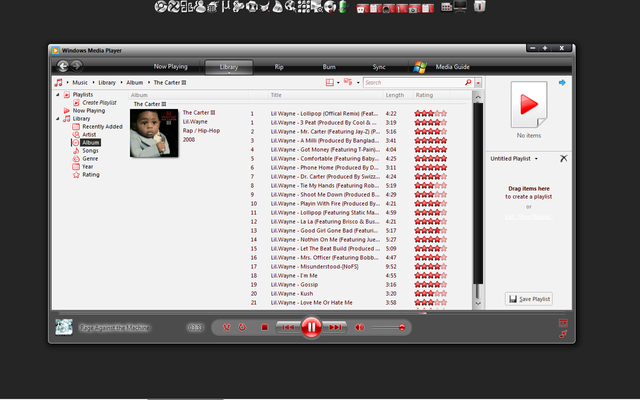Click the lower icon at player's bottom-right corner
The image size is (640, 400).
click(x=563, y=334)
